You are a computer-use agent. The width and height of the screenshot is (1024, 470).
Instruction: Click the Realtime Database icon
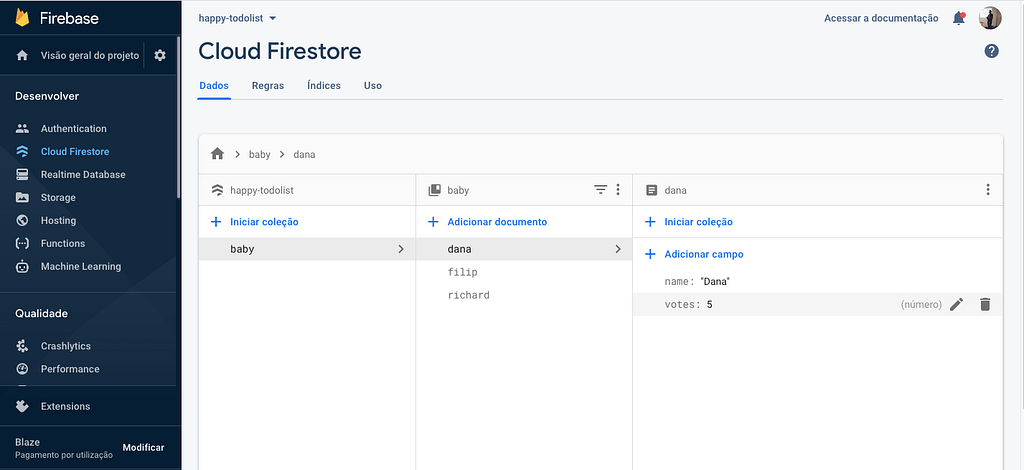[22, 174]
